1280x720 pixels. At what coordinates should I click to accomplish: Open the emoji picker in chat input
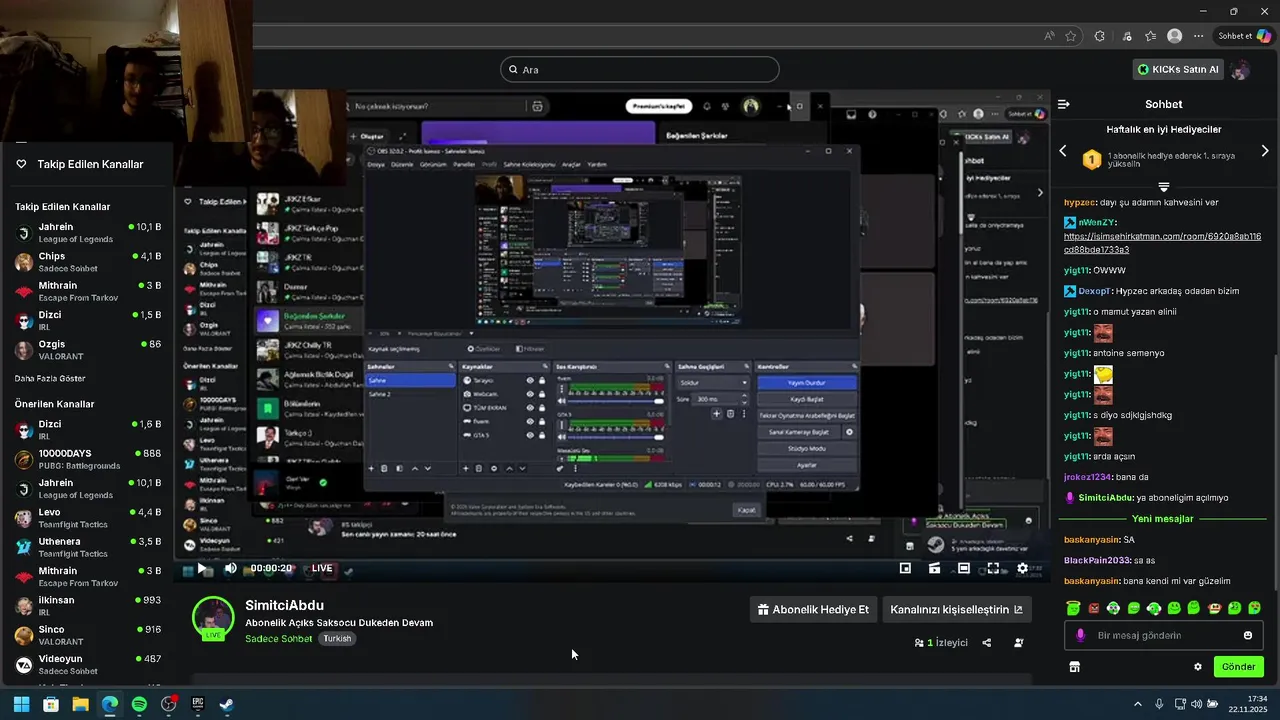pos(1247,635)
